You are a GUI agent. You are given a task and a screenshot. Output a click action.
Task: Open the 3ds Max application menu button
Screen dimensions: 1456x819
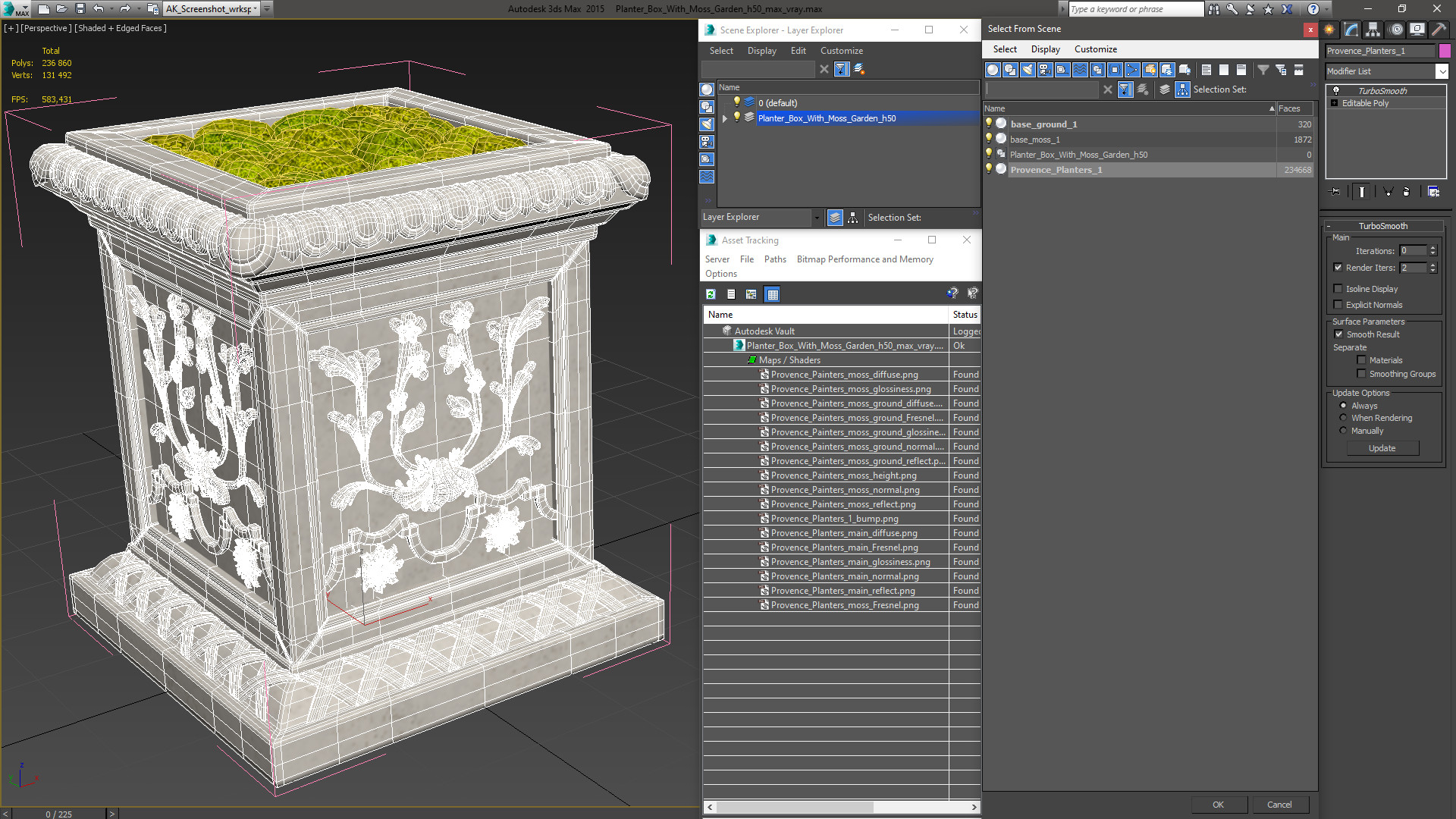coord(15,9)
